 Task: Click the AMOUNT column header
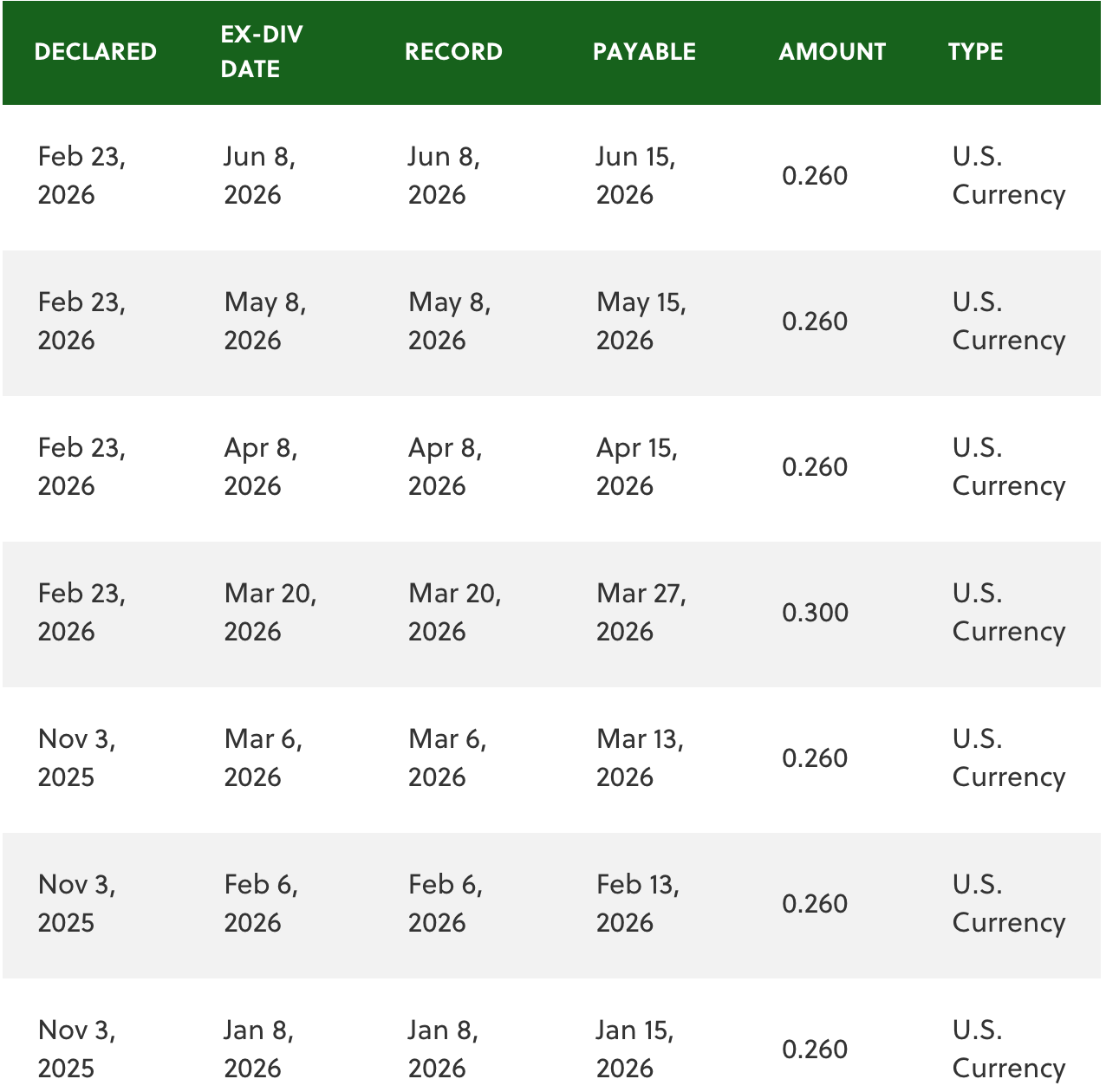pos(832,52)
